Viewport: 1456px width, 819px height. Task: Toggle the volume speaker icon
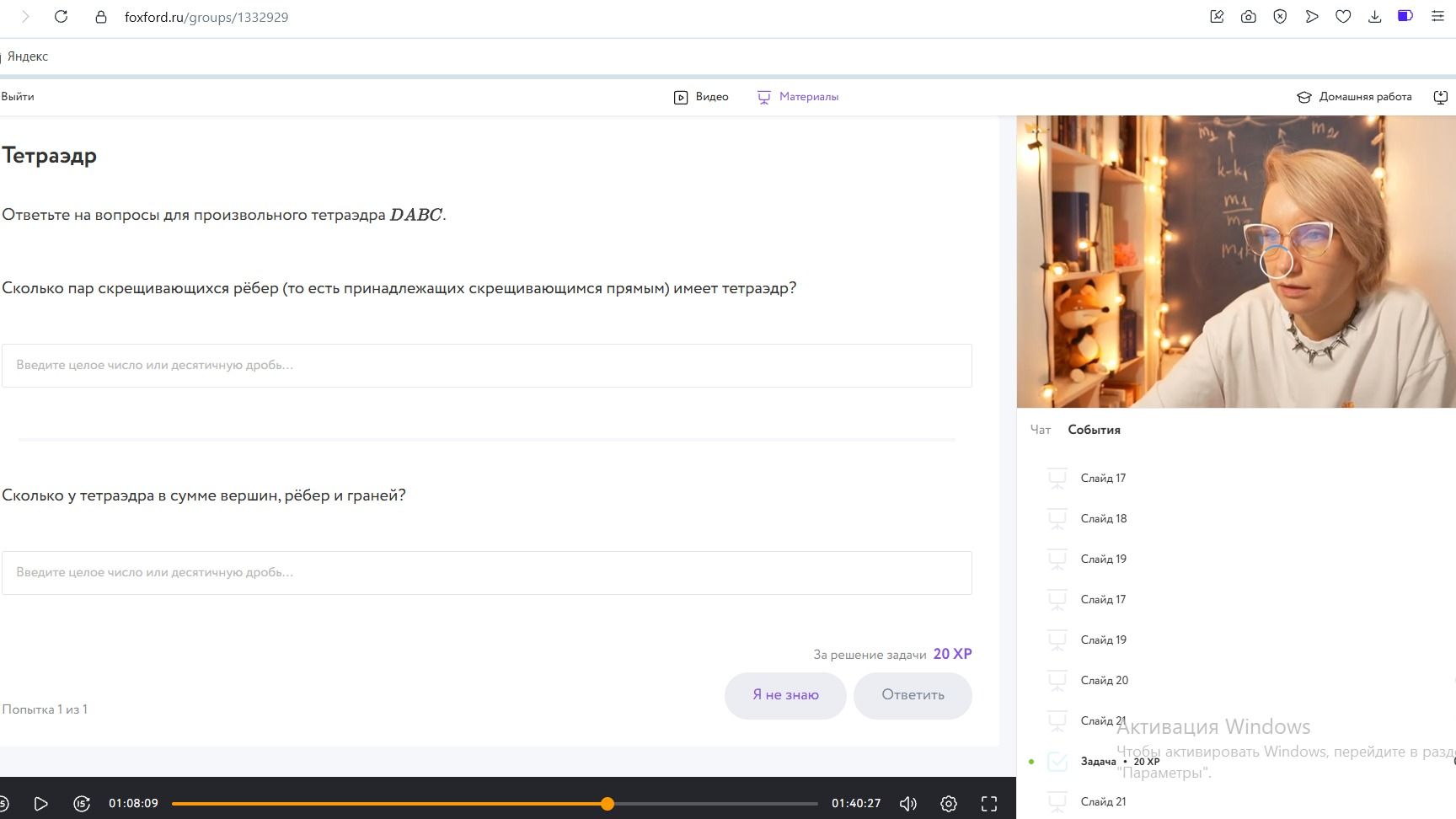(908, 804)
